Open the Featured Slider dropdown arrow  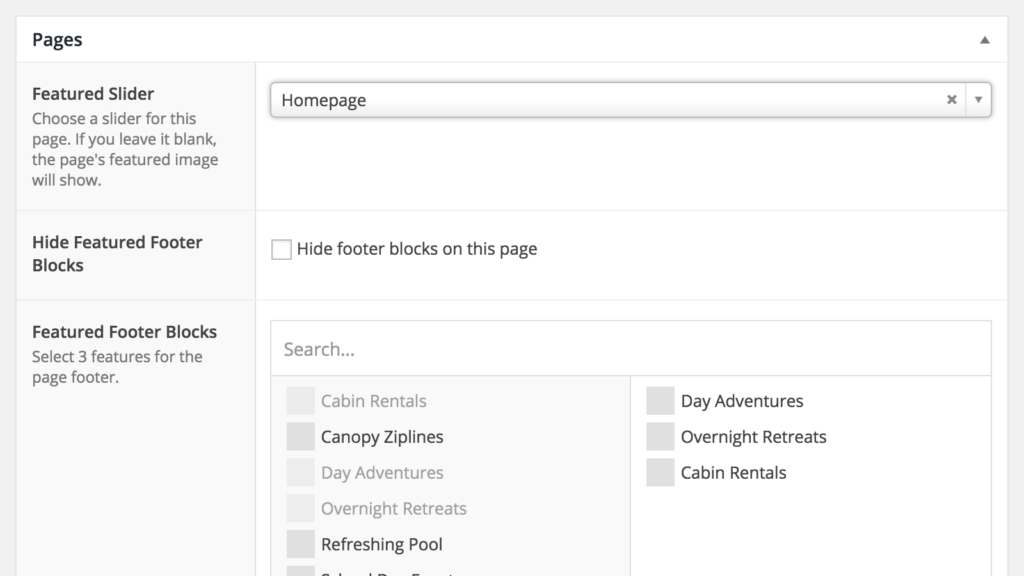point(978,100)
